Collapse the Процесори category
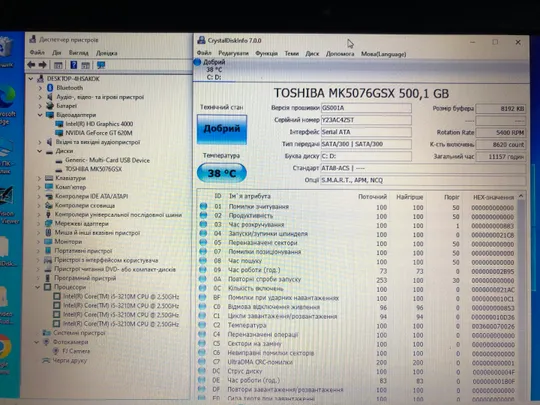This screenshot has width=540, height=405. click(x=38, y=287)
